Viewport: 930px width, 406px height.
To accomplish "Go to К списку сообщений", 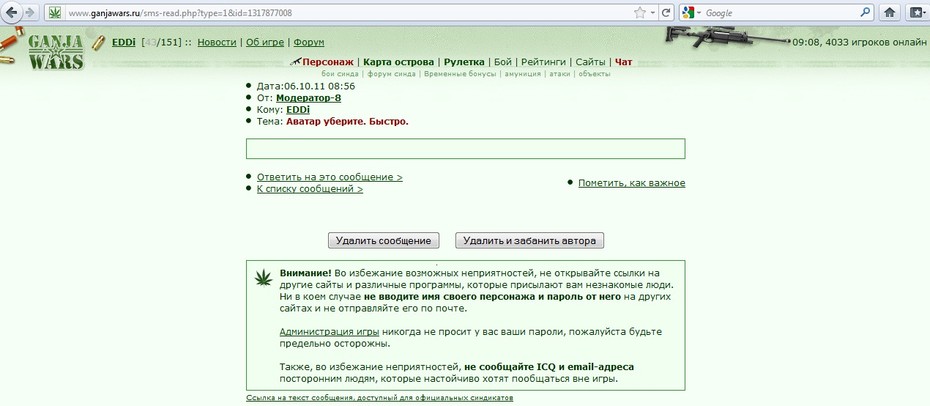I will click(310, 189).
